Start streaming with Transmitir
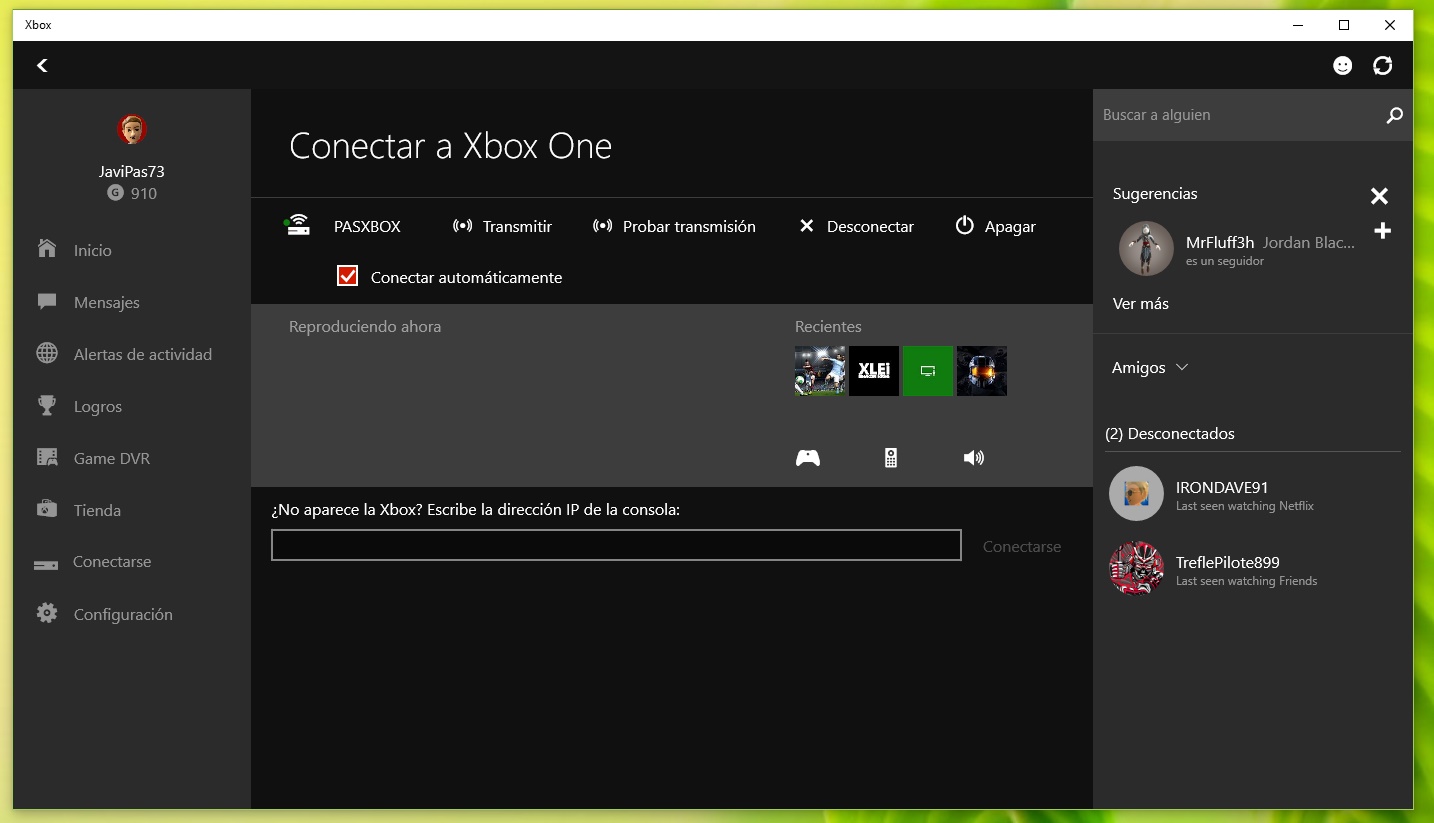The image size is (1434, 823). pos(502,227)
